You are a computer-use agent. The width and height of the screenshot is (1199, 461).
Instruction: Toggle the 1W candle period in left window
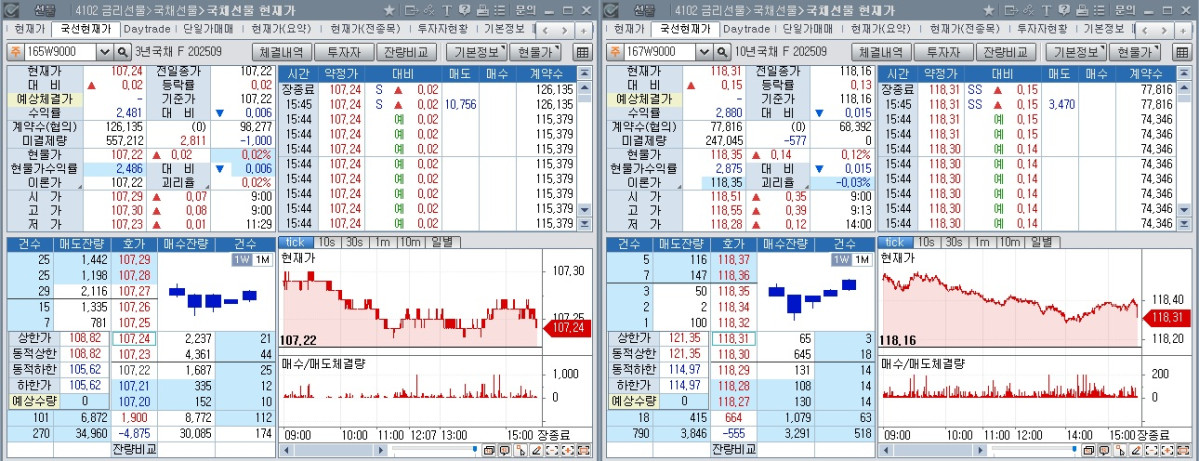click(241, 259)
